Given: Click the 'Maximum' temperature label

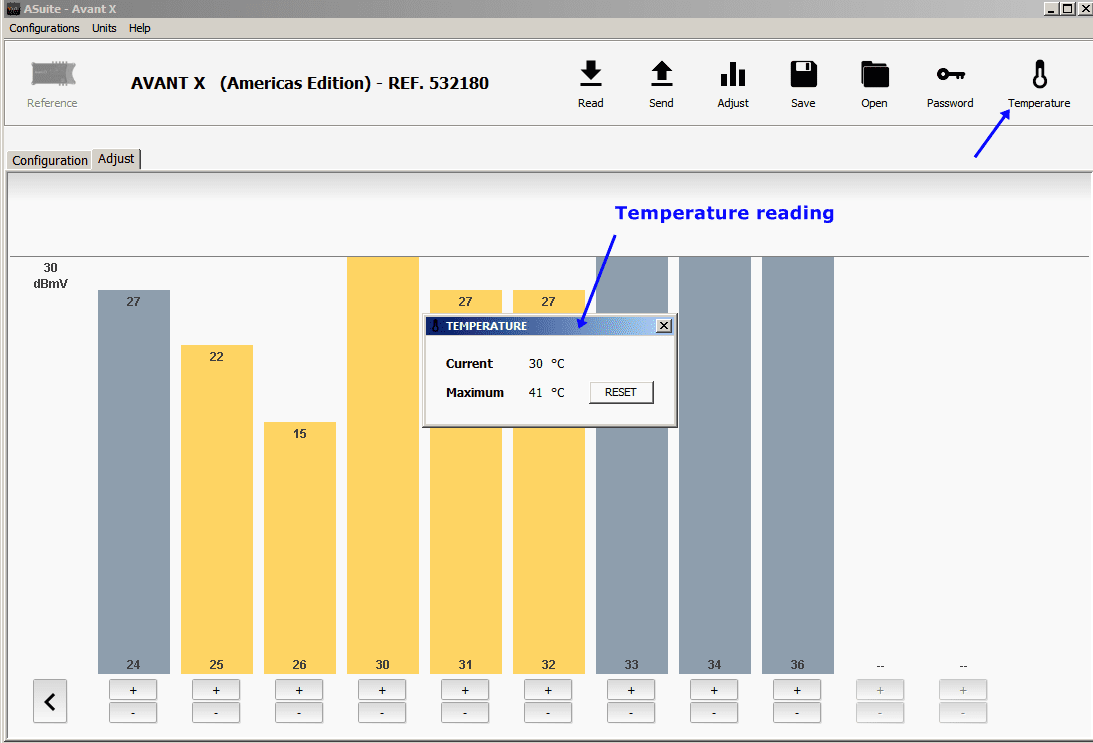Looking at the screenshot, I should (475, 392).
